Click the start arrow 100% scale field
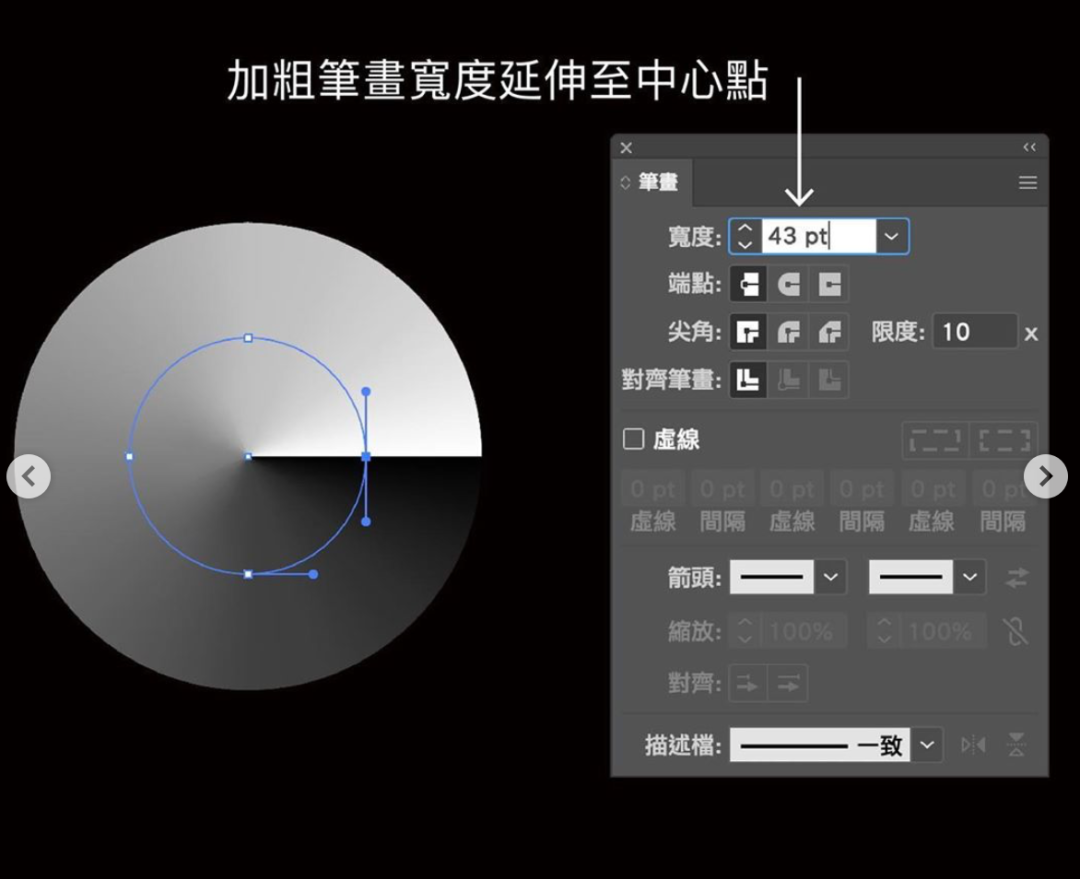Image resolution: width=1080 pixels, height=879 pixels. (803, 631)
